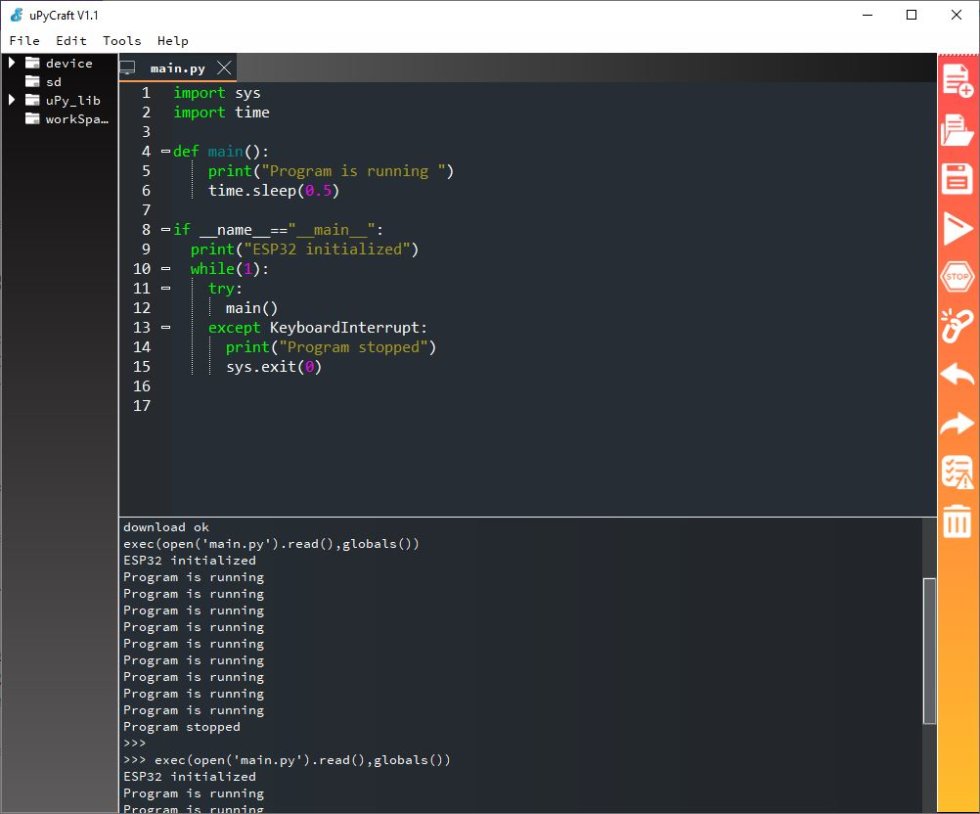Undo with the left curved arrow icon

957,374
